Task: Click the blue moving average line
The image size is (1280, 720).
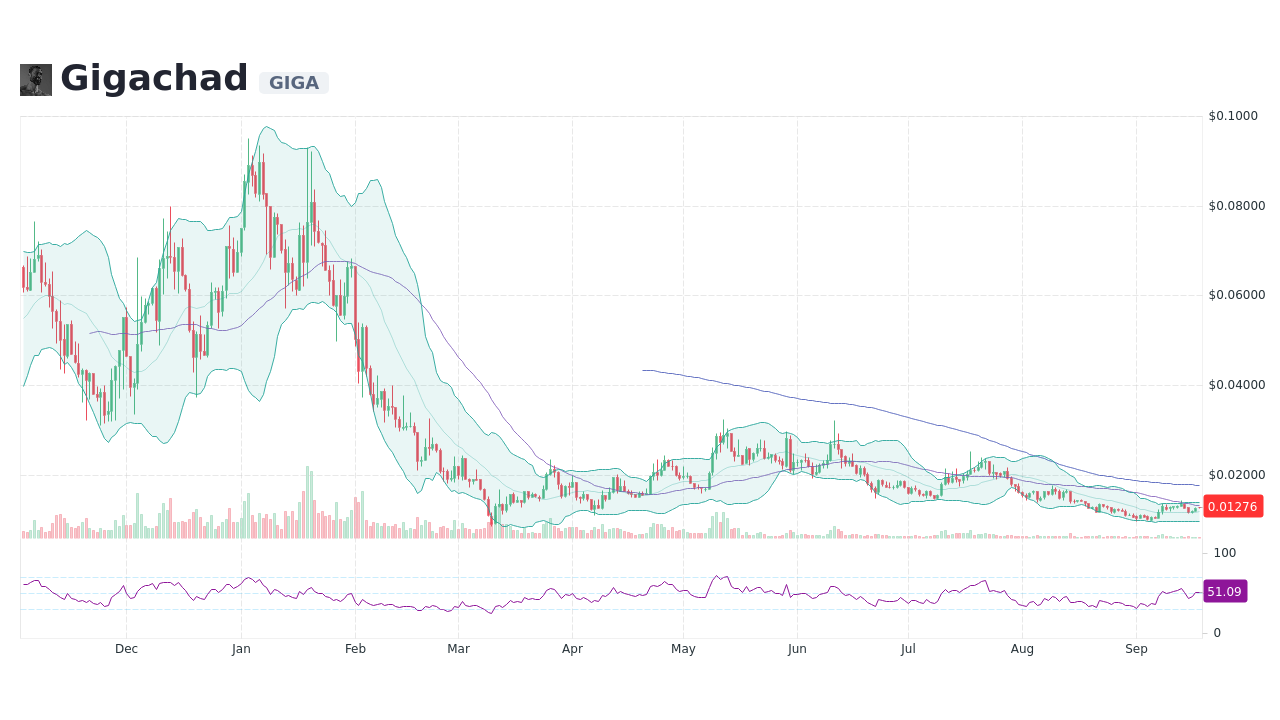Action: 800,400
